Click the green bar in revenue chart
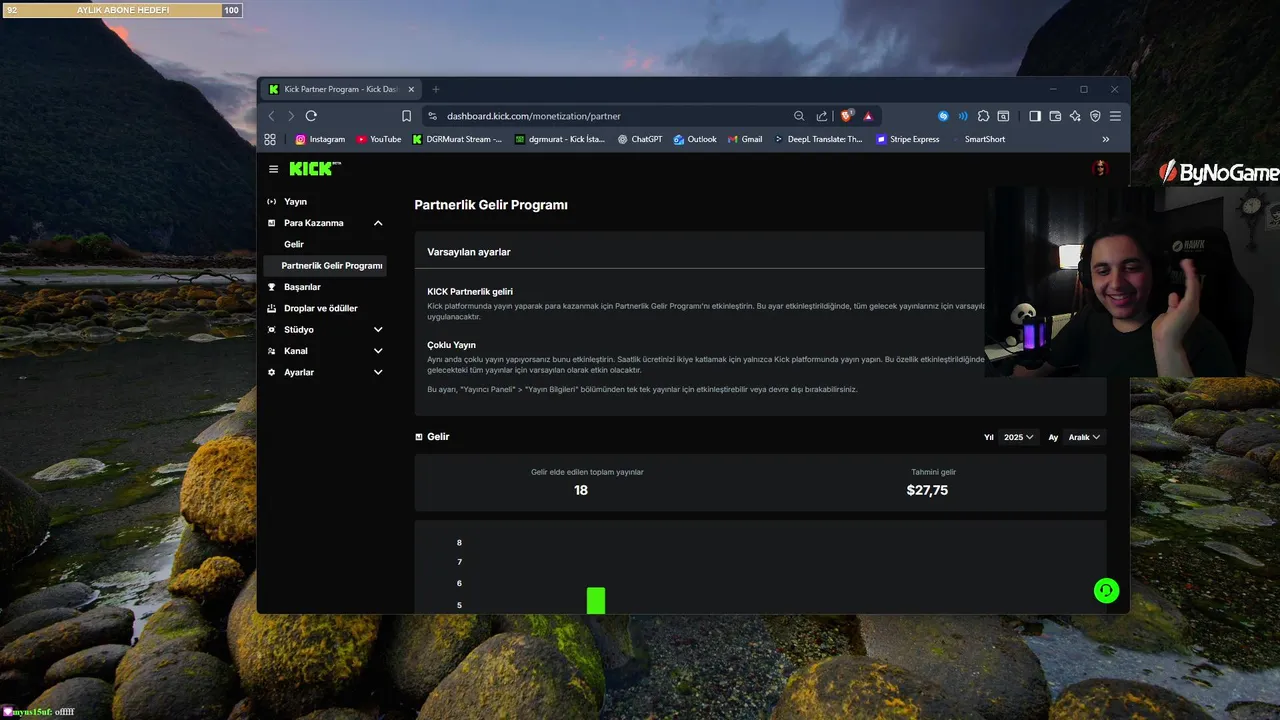 pos(596,600)
